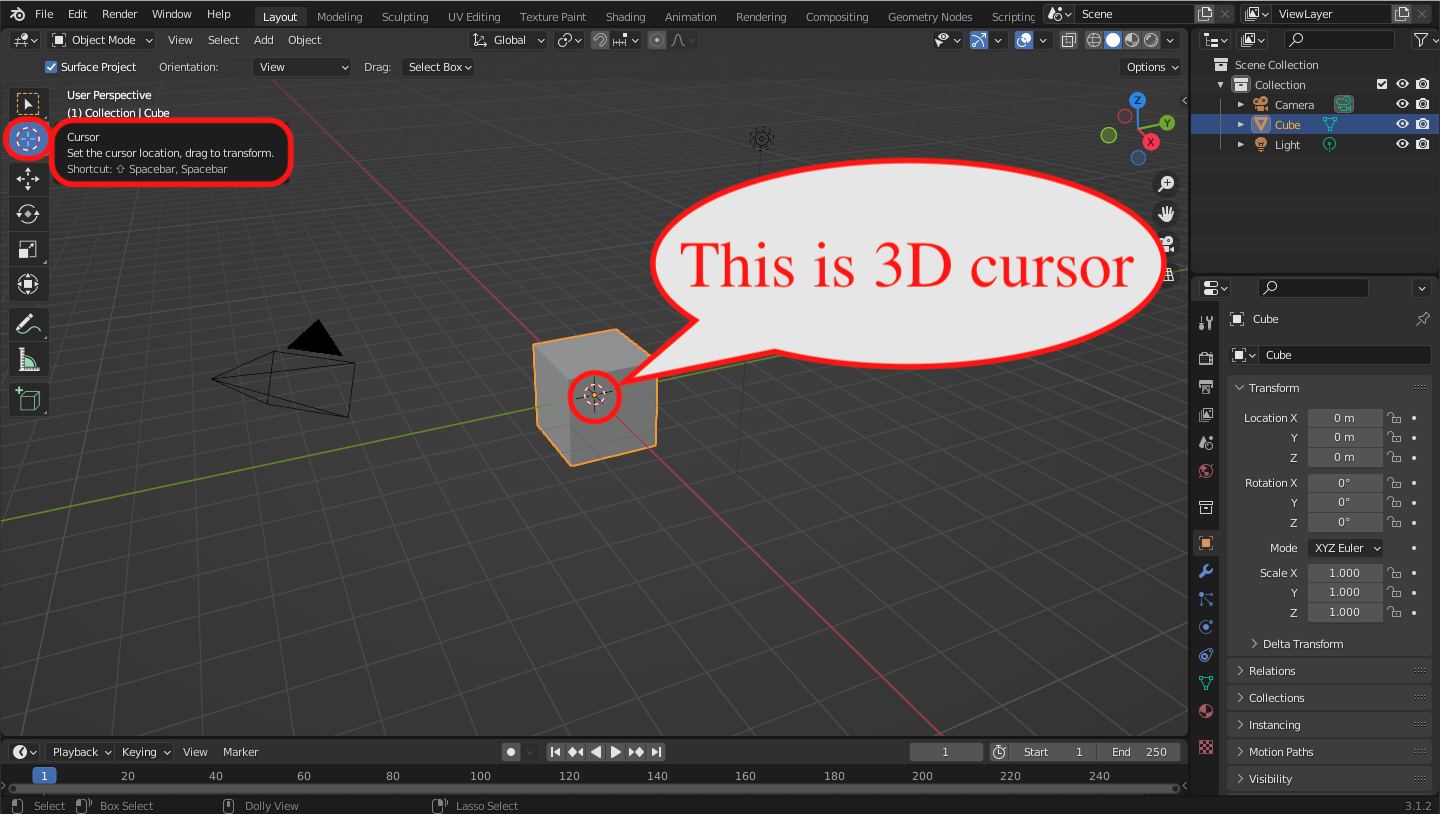
Task: Open XYZ Euler rotation mode dropdown
Action: coord(1346,548)
